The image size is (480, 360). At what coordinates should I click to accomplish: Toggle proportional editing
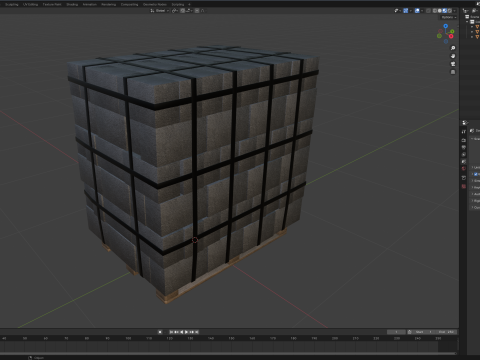click(197, 11)
